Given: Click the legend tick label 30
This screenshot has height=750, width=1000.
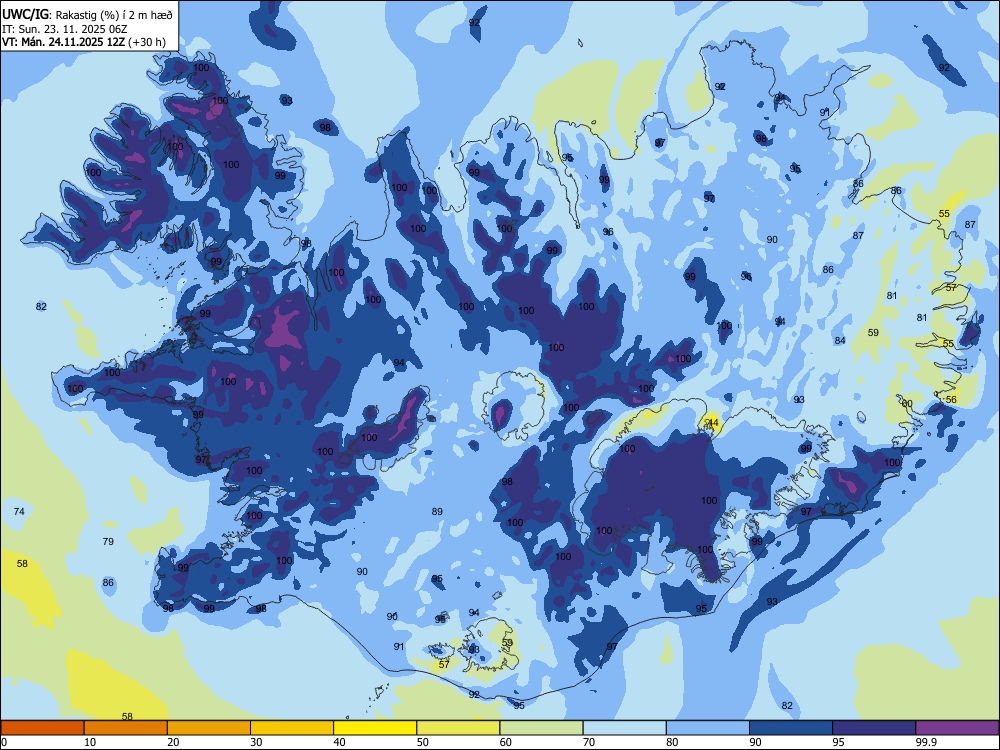Looking at the screenshot, I should [256, 742].
